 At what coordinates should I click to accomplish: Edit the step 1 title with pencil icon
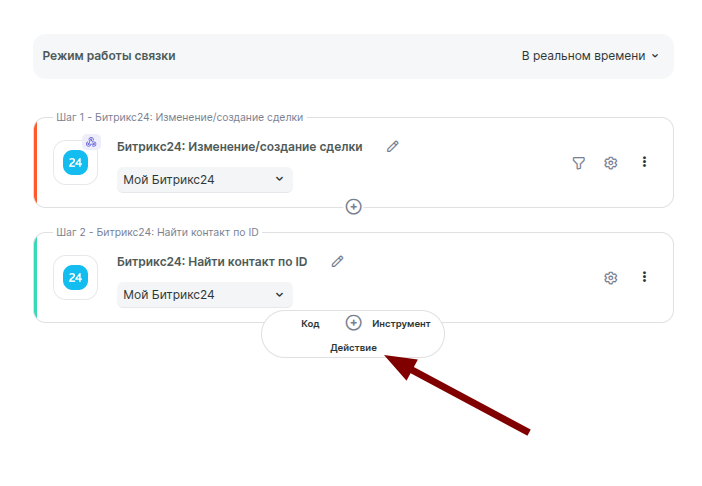pos(393,146)
